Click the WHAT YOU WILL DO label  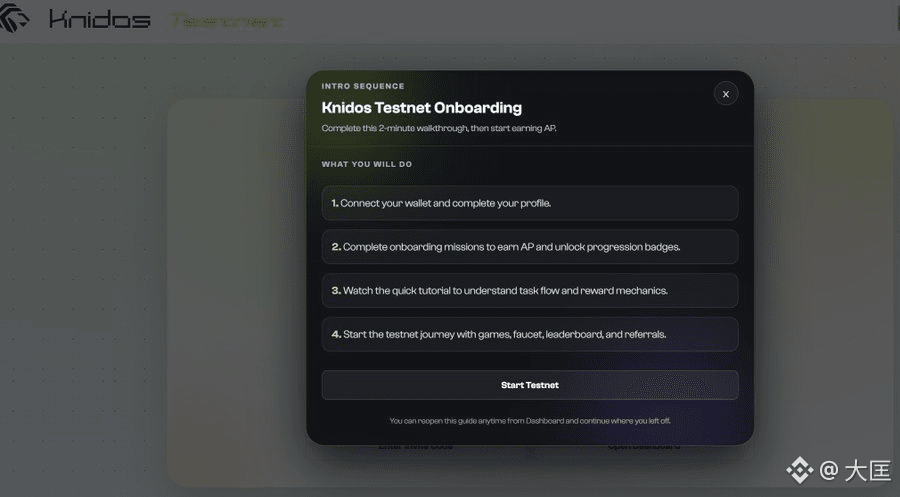(x=367, y=164)
